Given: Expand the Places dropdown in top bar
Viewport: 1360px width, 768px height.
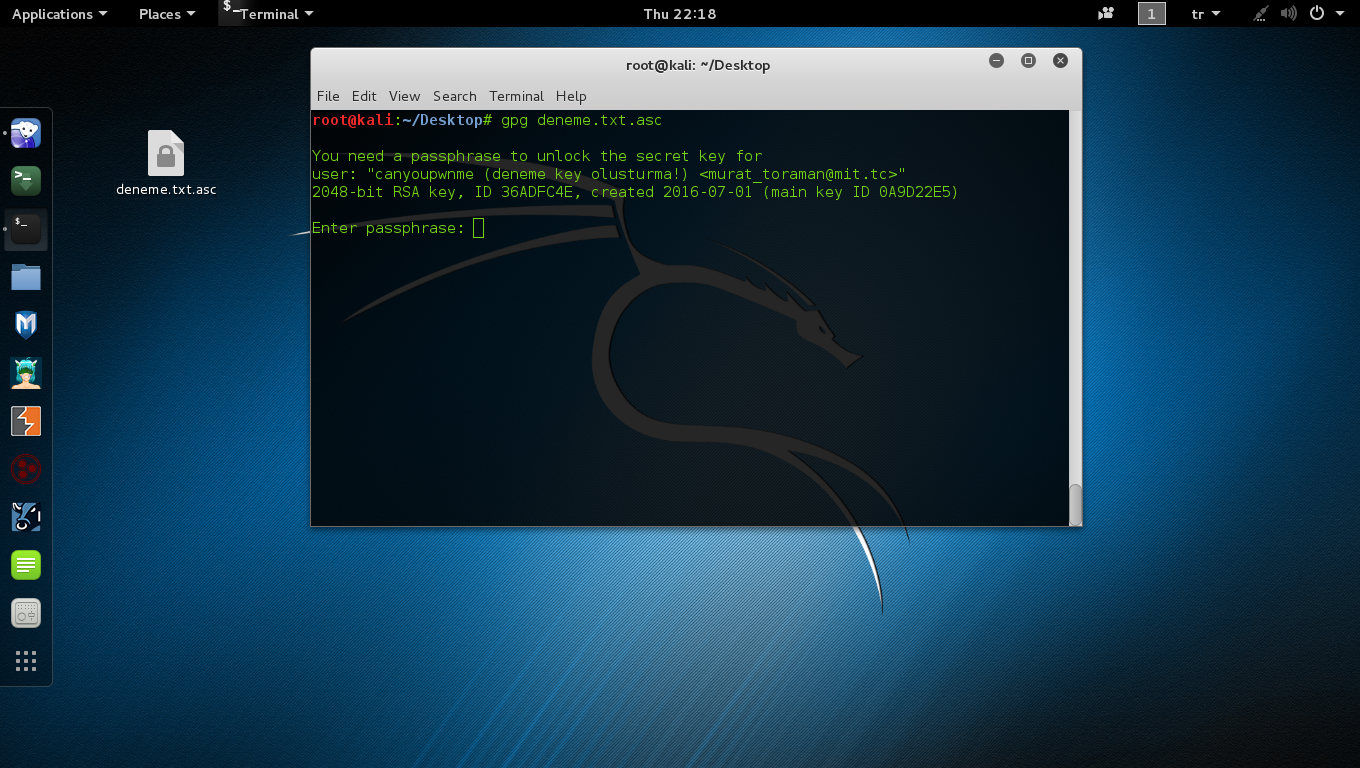Looking at the screenshot, I should pos(166,14).
